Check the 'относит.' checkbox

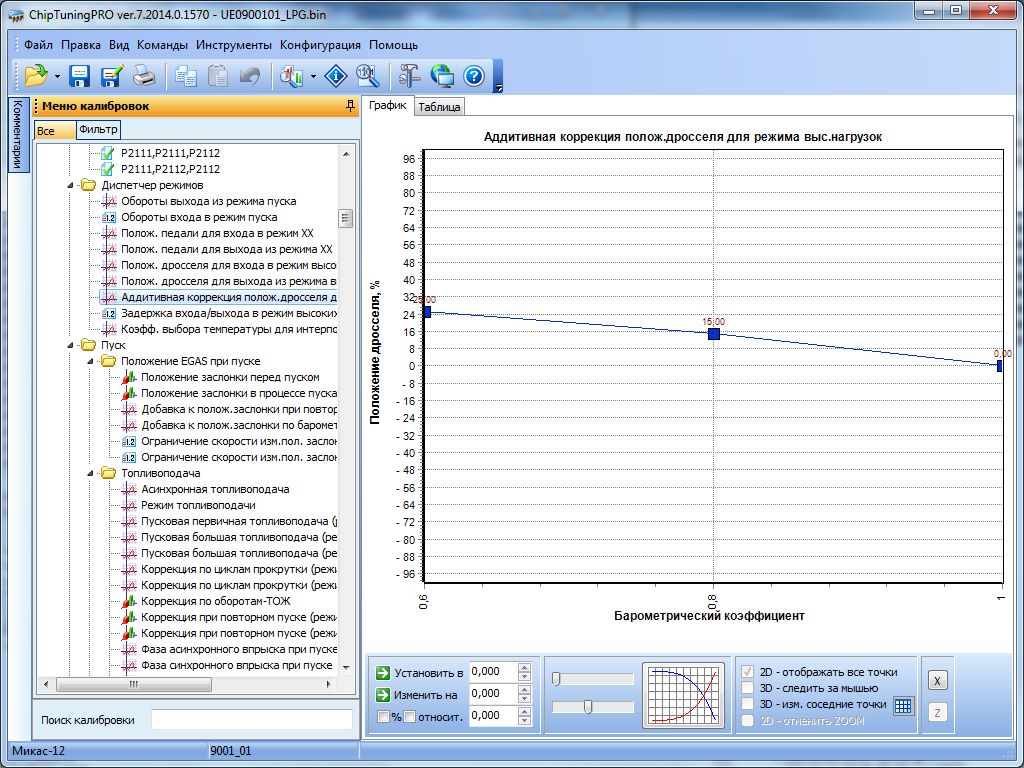409,716
